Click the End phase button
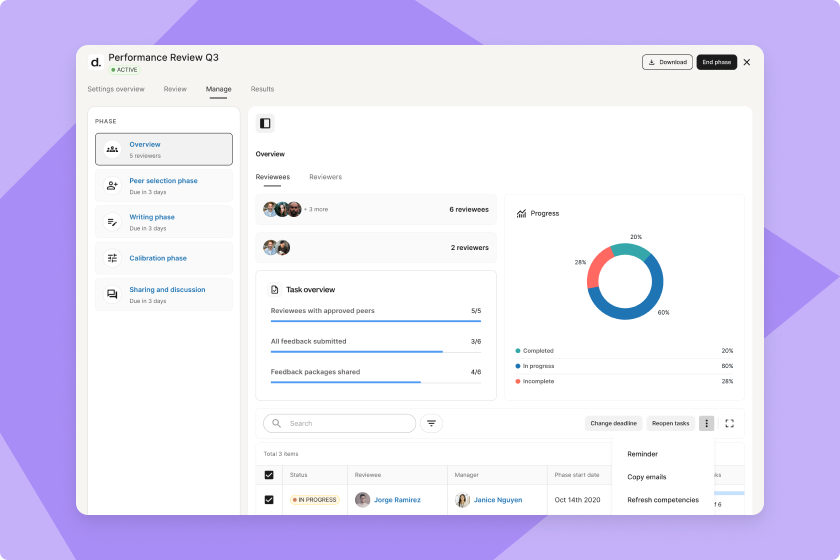The width and height of the screenshot is (840, 560). coord(716,62)
